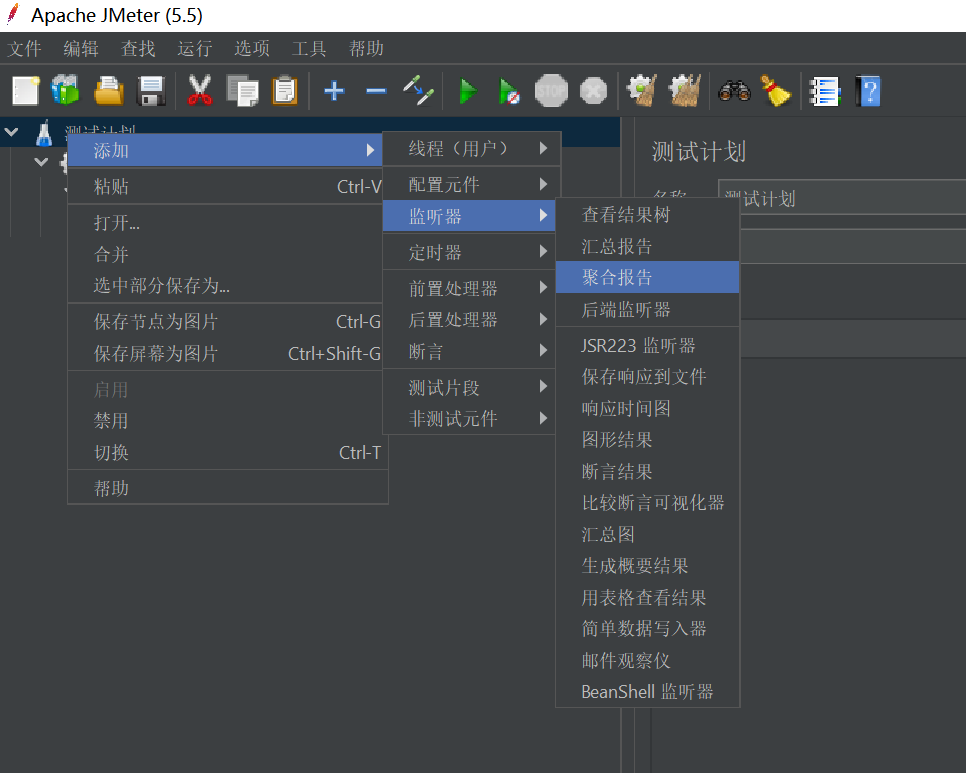
Task: Choose 汇总图 listener
Action: pos(647,534)
